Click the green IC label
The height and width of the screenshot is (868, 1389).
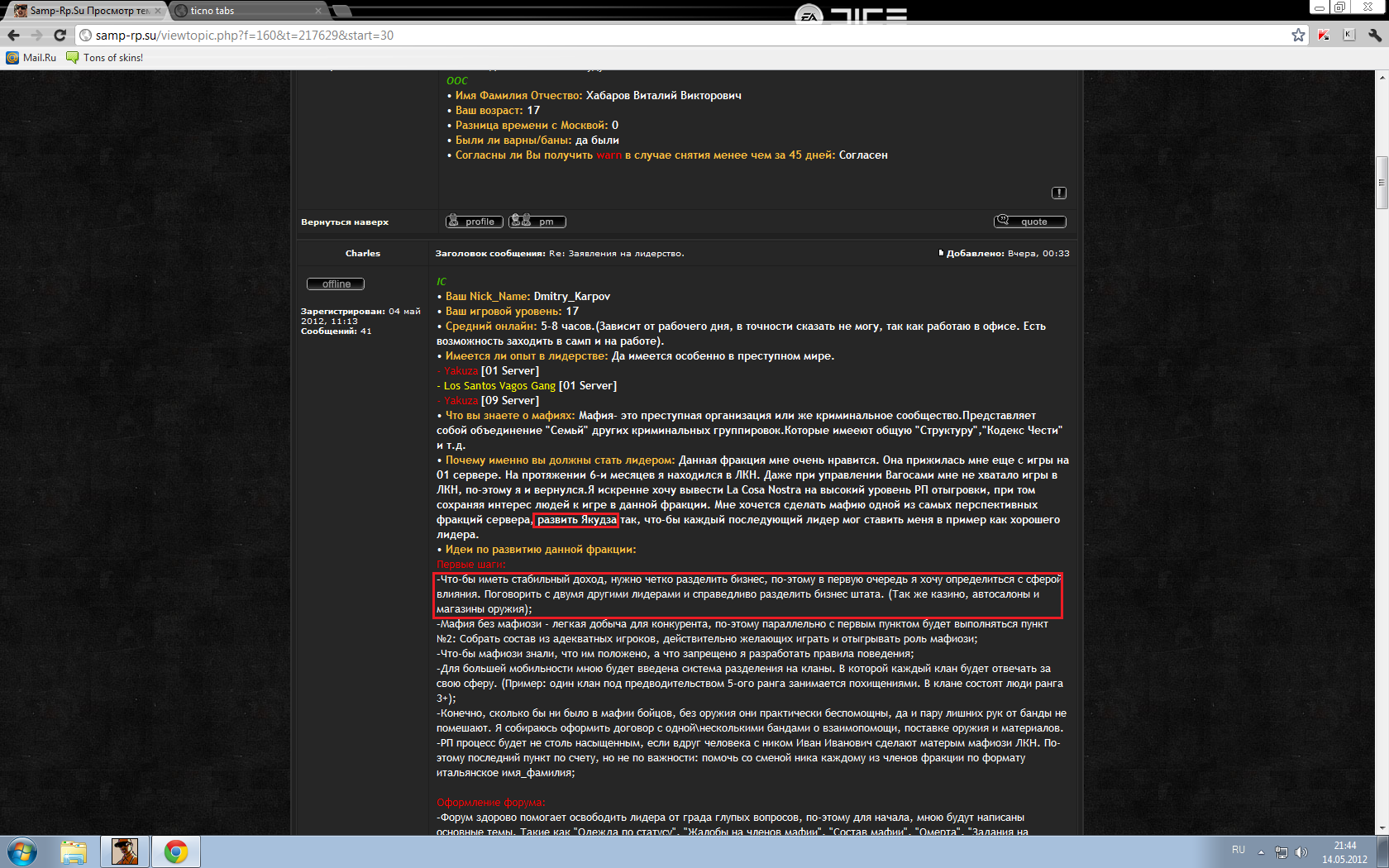442,281
